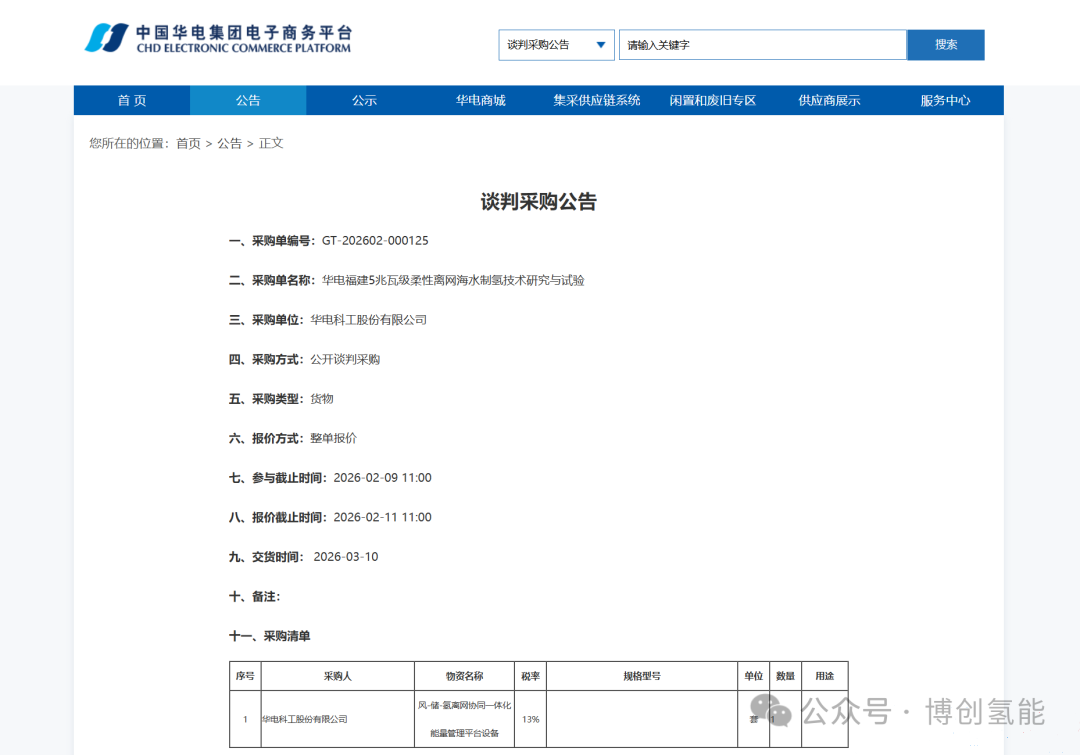The image size is (1080, 755).
Task: Click the 正文 breadcrumb entry
Action: click(271, 143)
